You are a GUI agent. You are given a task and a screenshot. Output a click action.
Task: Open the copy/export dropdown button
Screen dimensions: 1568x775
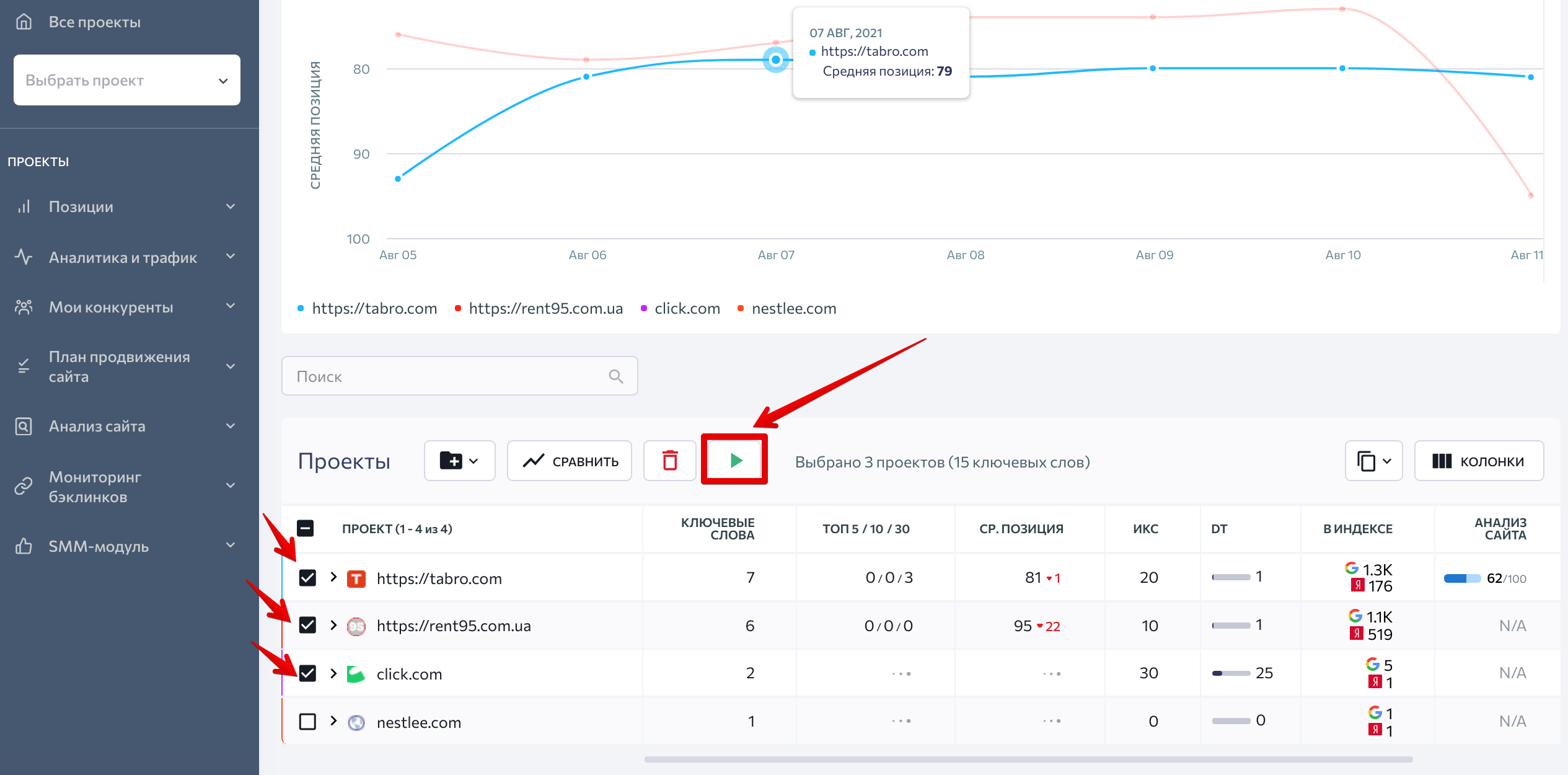coord(1373,461)
